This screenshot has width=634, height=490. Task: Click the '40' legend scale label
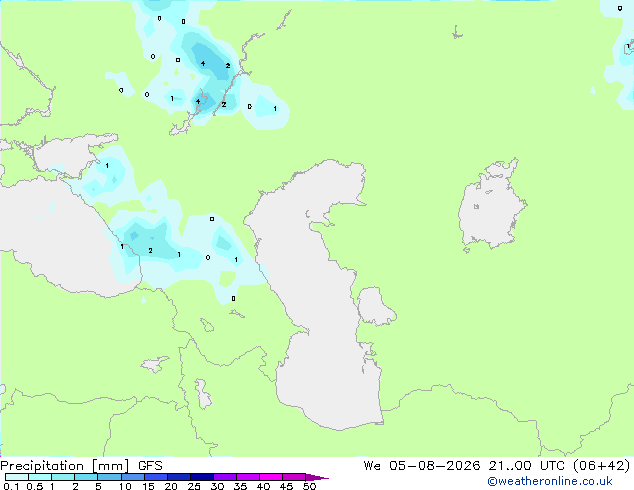coord(263,486)
